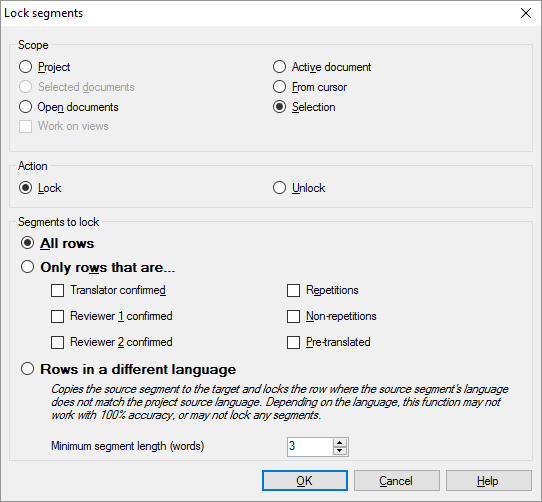542x502 pixels.
Task: Click the Cancel button
Action: [x=397, y=481]
